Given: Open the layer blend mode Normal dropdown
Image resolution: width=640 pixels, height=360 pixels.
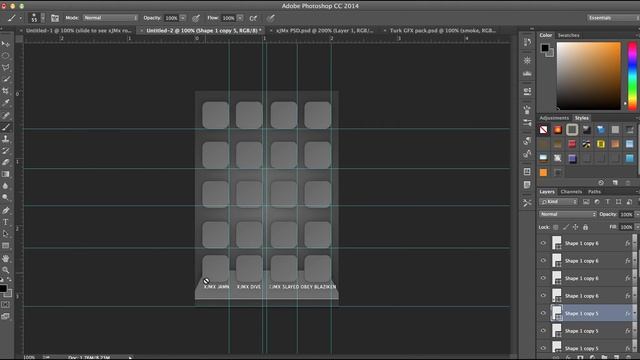Looking at the screenshot, I should [x=567, y=214].
